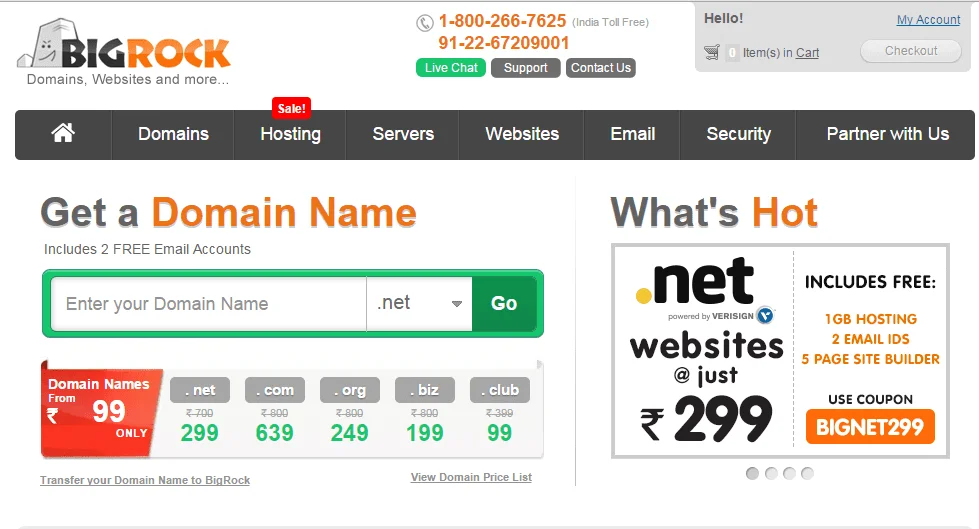Click the Enter your Domain Name field
The width and height of the screenshot is (979, 529).
pos(209,304)
